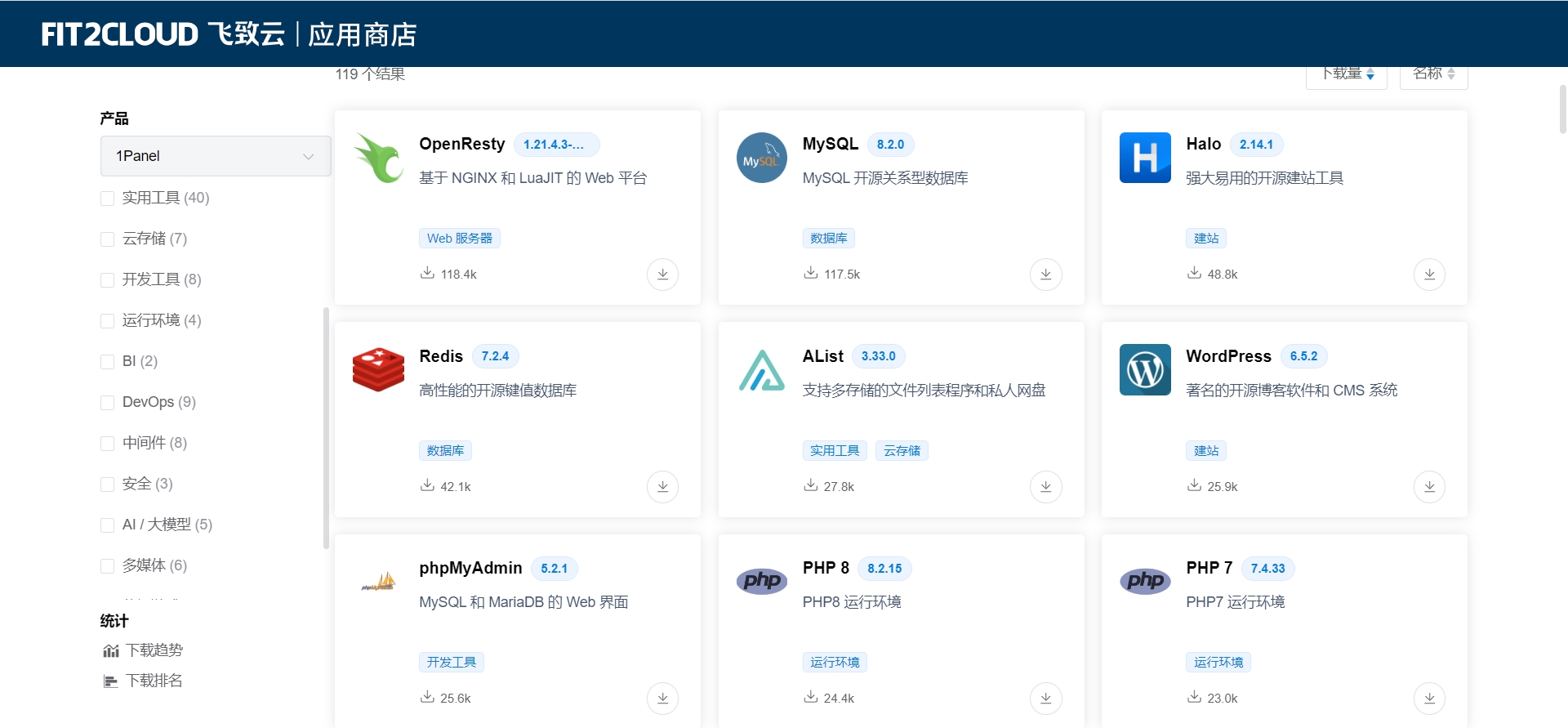
Task: Click the 建站 tag on Halo
Action: (x=1206, y=239)
